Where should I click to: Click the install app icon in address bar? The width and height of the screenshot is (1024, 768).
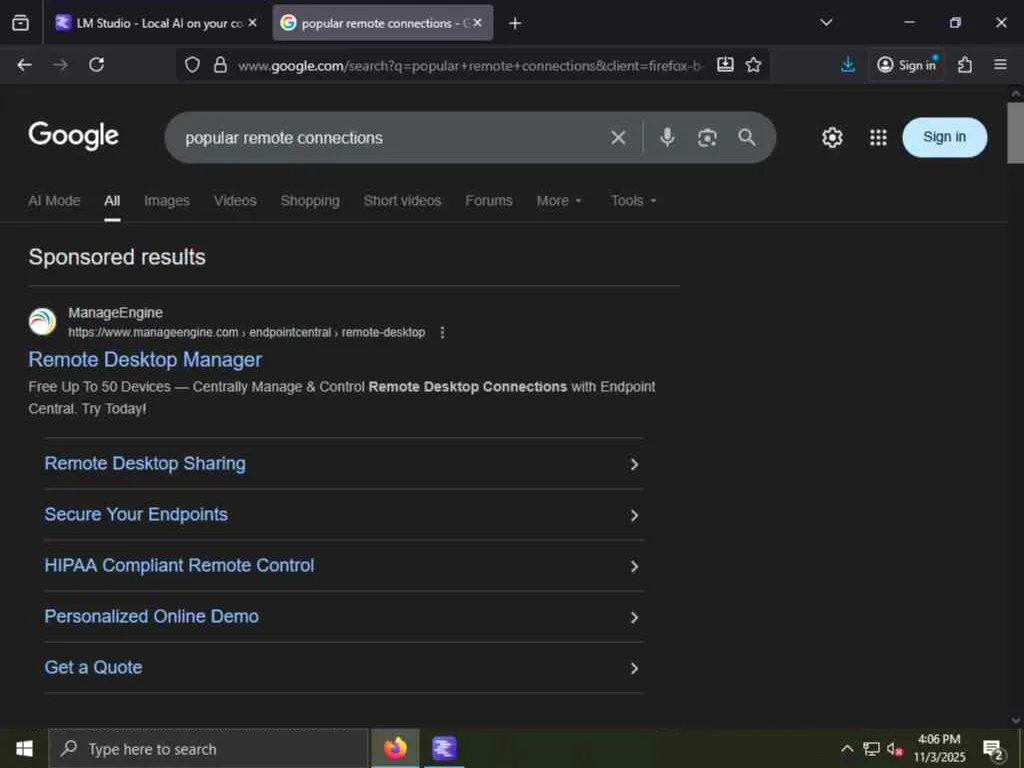pyautogui.click(x=725, y=65)
